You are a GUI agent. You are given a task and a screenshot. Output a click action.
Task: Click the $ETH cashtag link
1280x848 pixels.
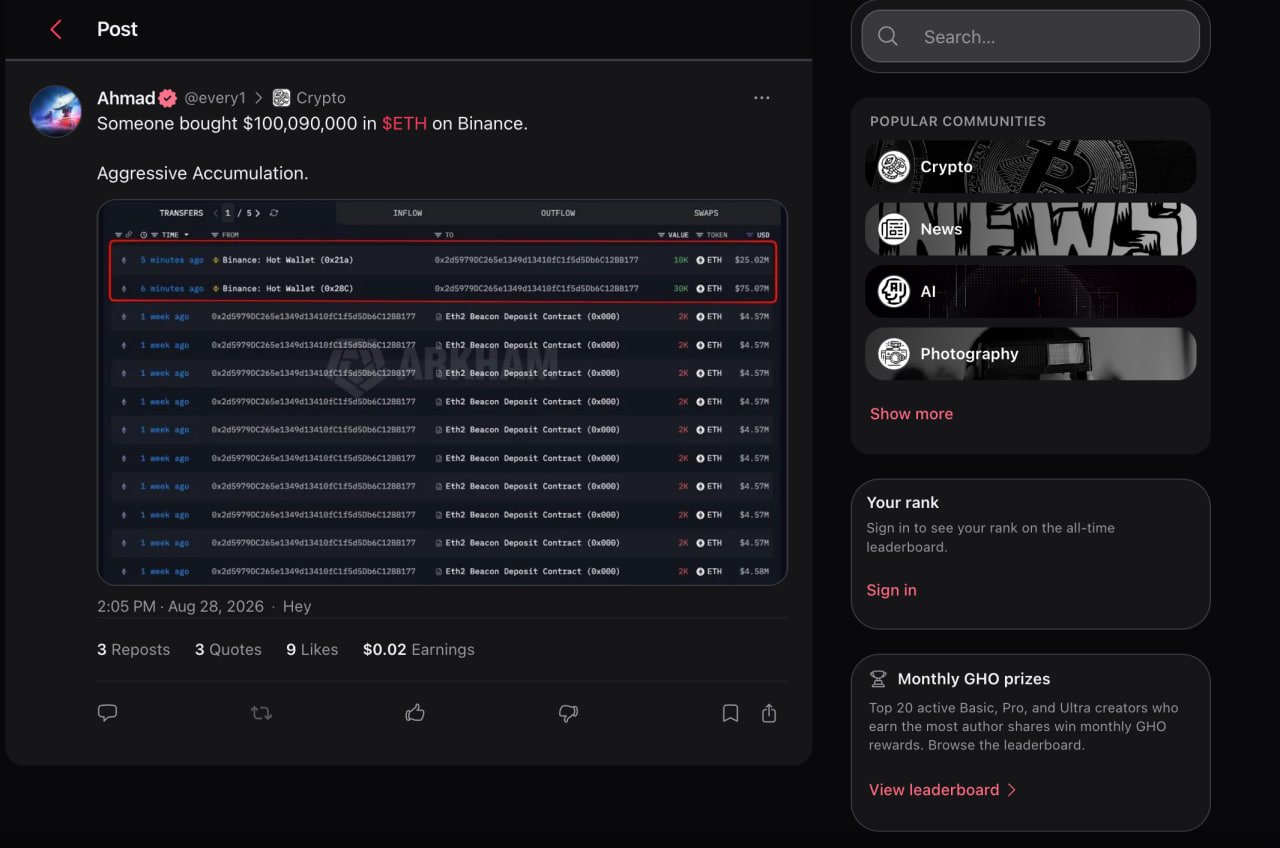pyautogui.click(x=404, y=123)
